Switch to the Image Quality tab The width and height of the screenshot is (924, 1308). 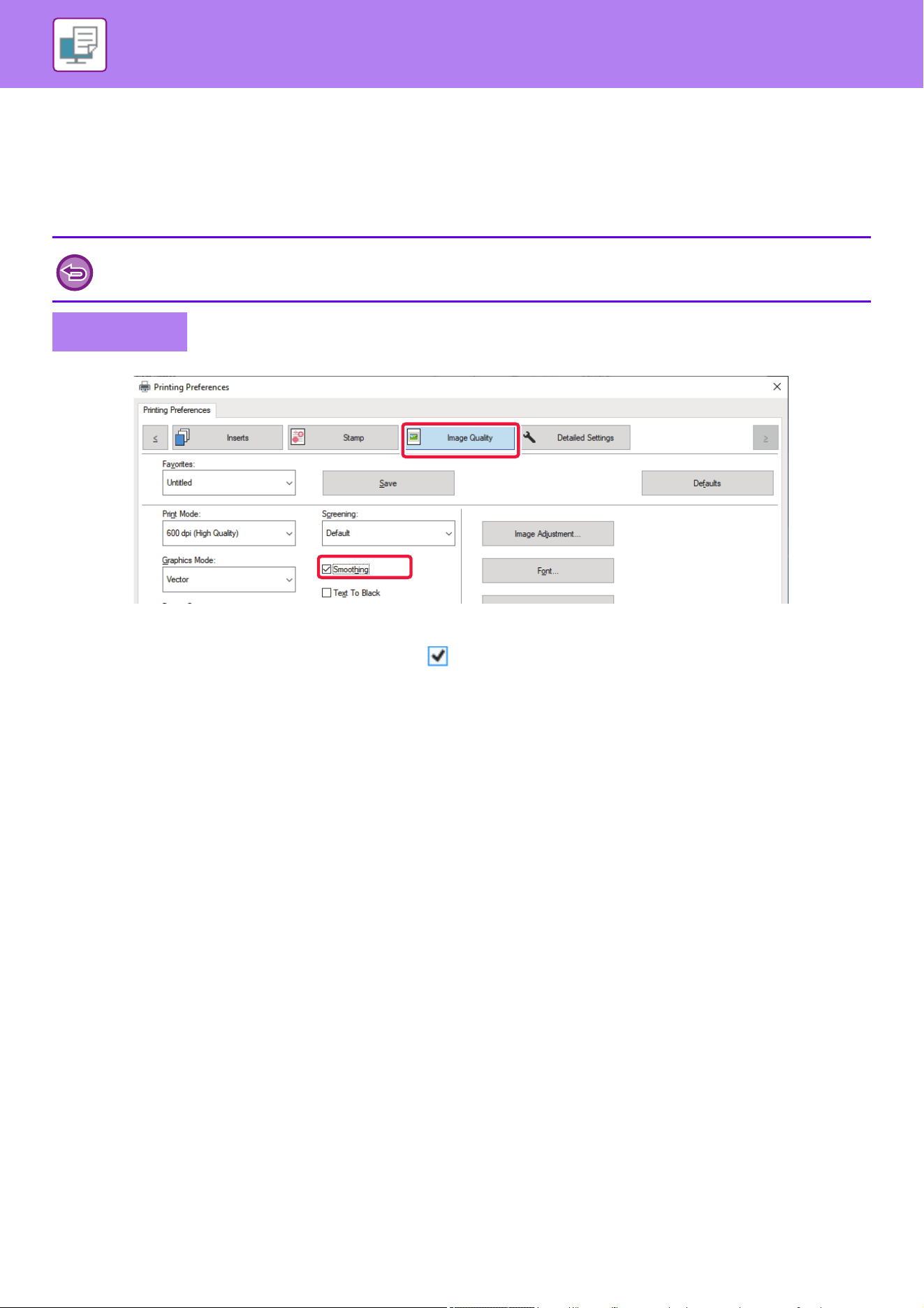(460, 437)
